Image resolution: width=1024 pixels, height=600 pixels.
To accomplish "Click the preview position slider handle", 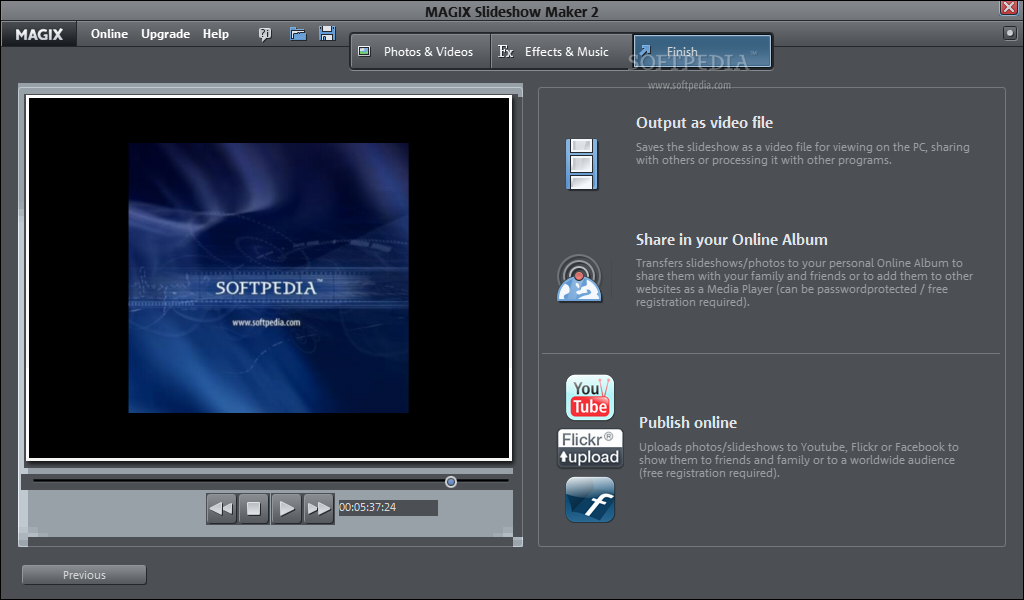I will 451,482.
